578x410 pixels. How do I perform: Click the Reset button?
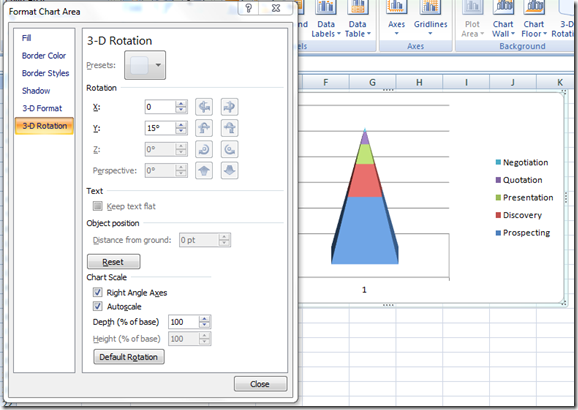[x=113, y=262]
